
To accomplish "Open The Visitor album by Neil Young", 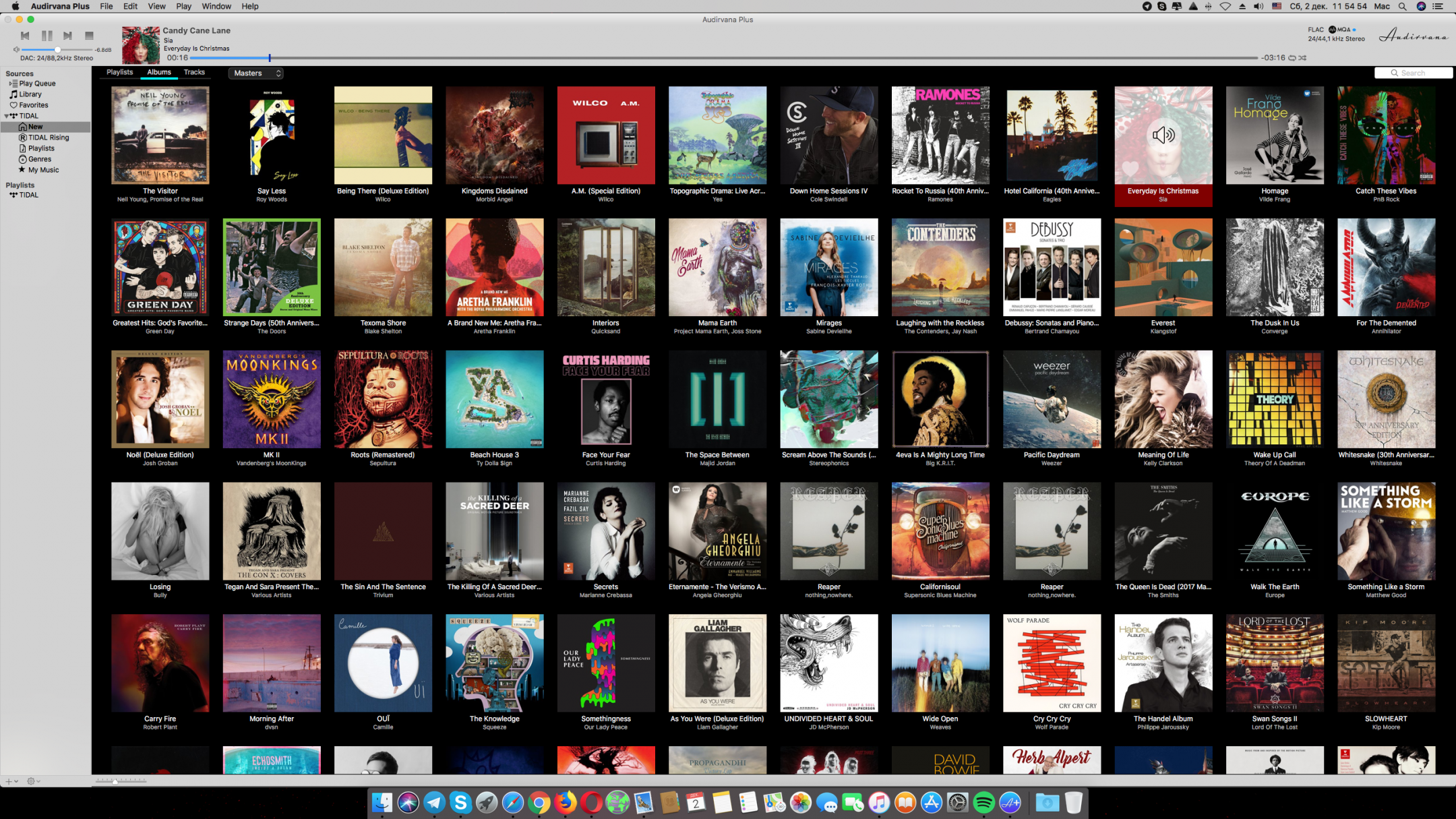I will tap(160, 135).
